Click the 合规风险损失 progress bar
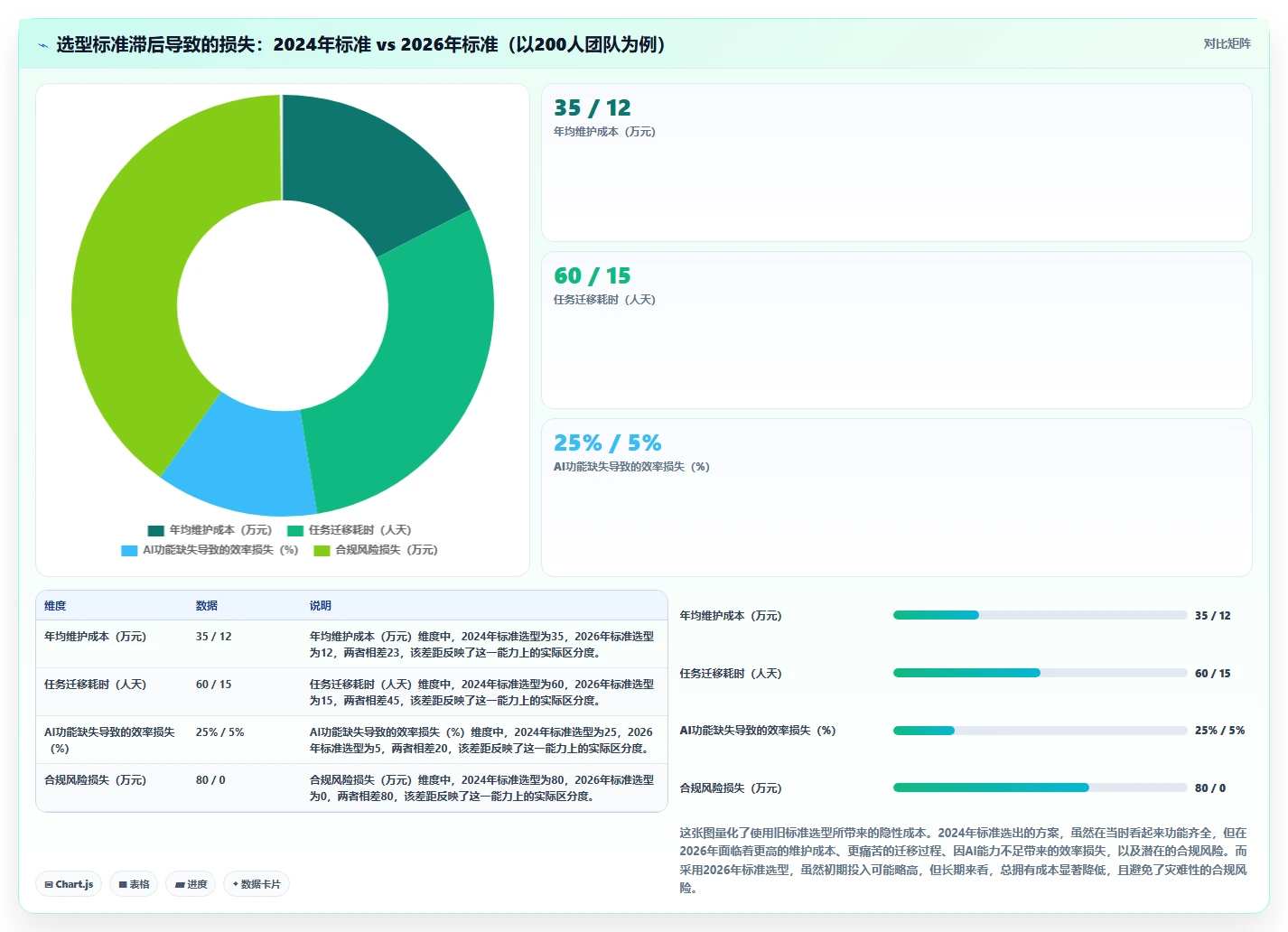This screenshot has height=932, width=1288. click(x=1040, y=788)
